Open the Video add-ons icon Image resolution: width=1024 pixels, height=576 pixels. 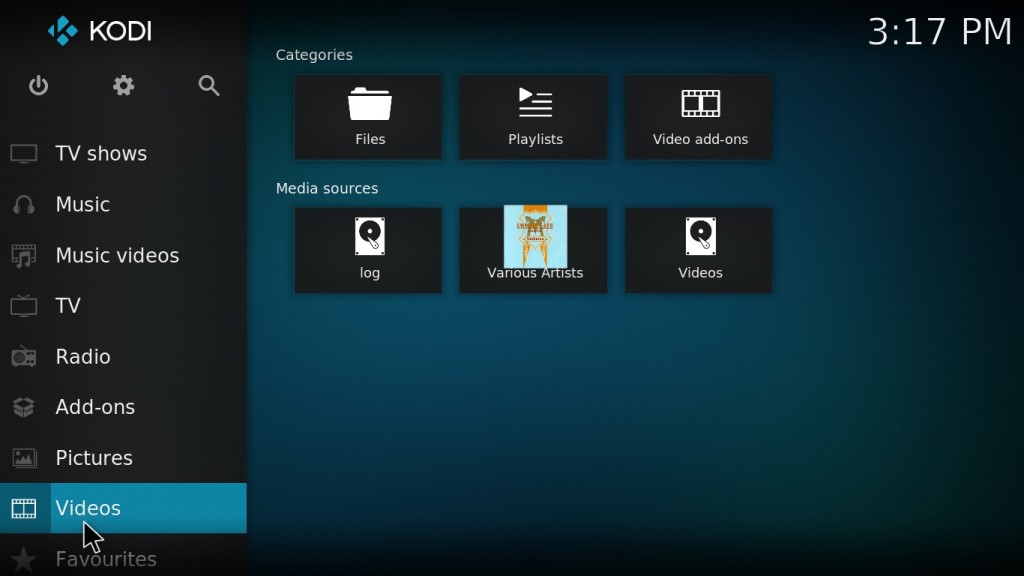click(x=697, y=115)
